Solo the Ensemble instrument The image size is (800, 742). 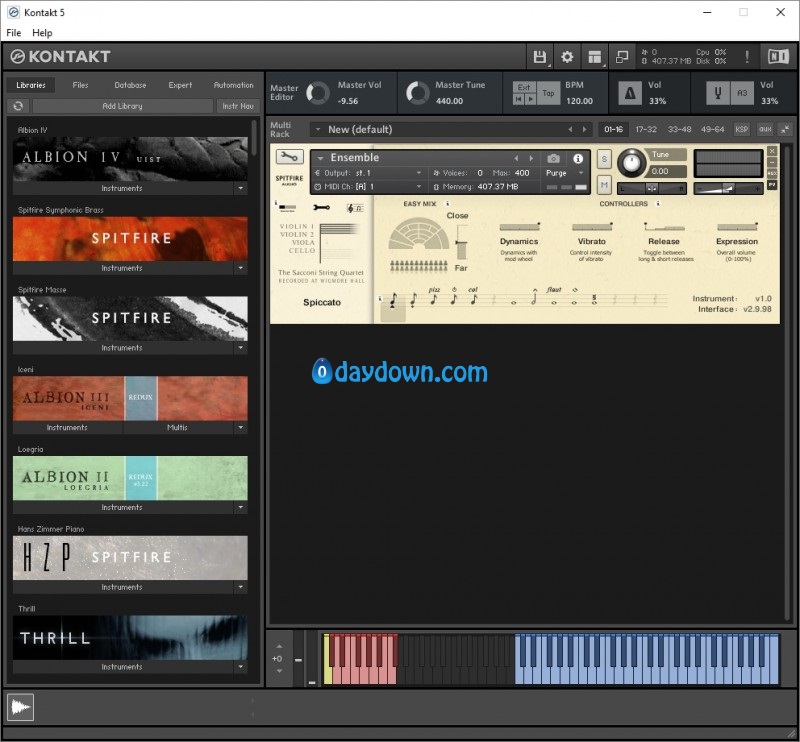[x=604, y=159]
